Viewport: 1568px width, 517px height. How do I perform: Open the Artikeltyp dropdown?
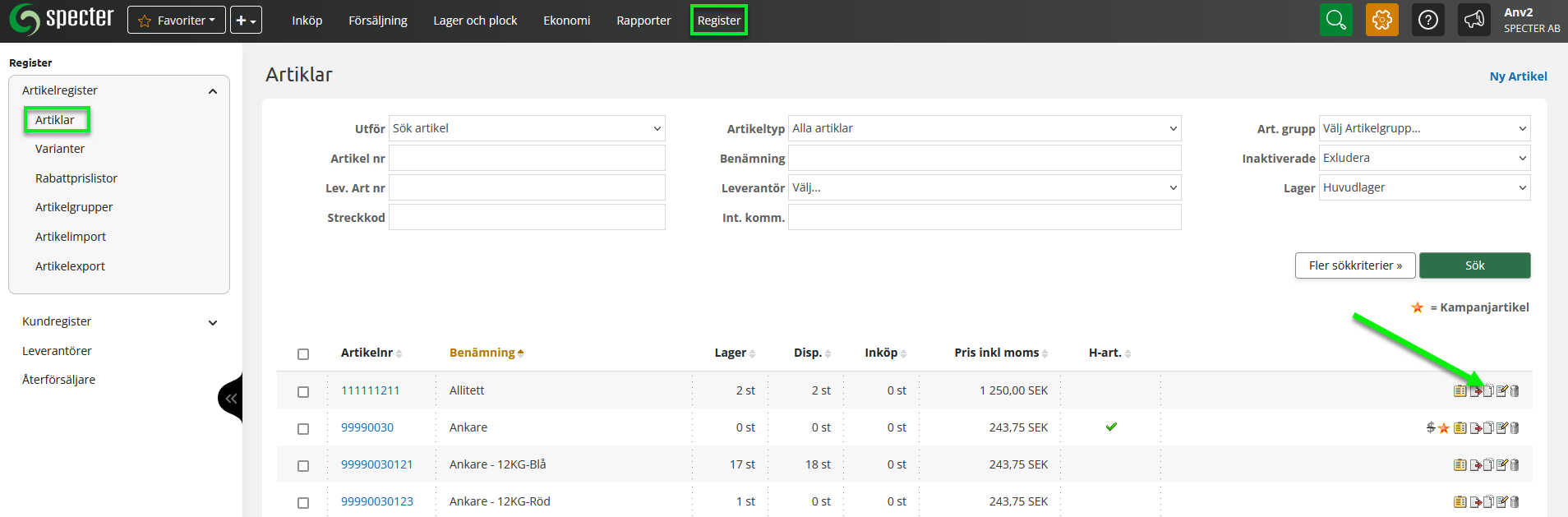[x=984, y=128]
